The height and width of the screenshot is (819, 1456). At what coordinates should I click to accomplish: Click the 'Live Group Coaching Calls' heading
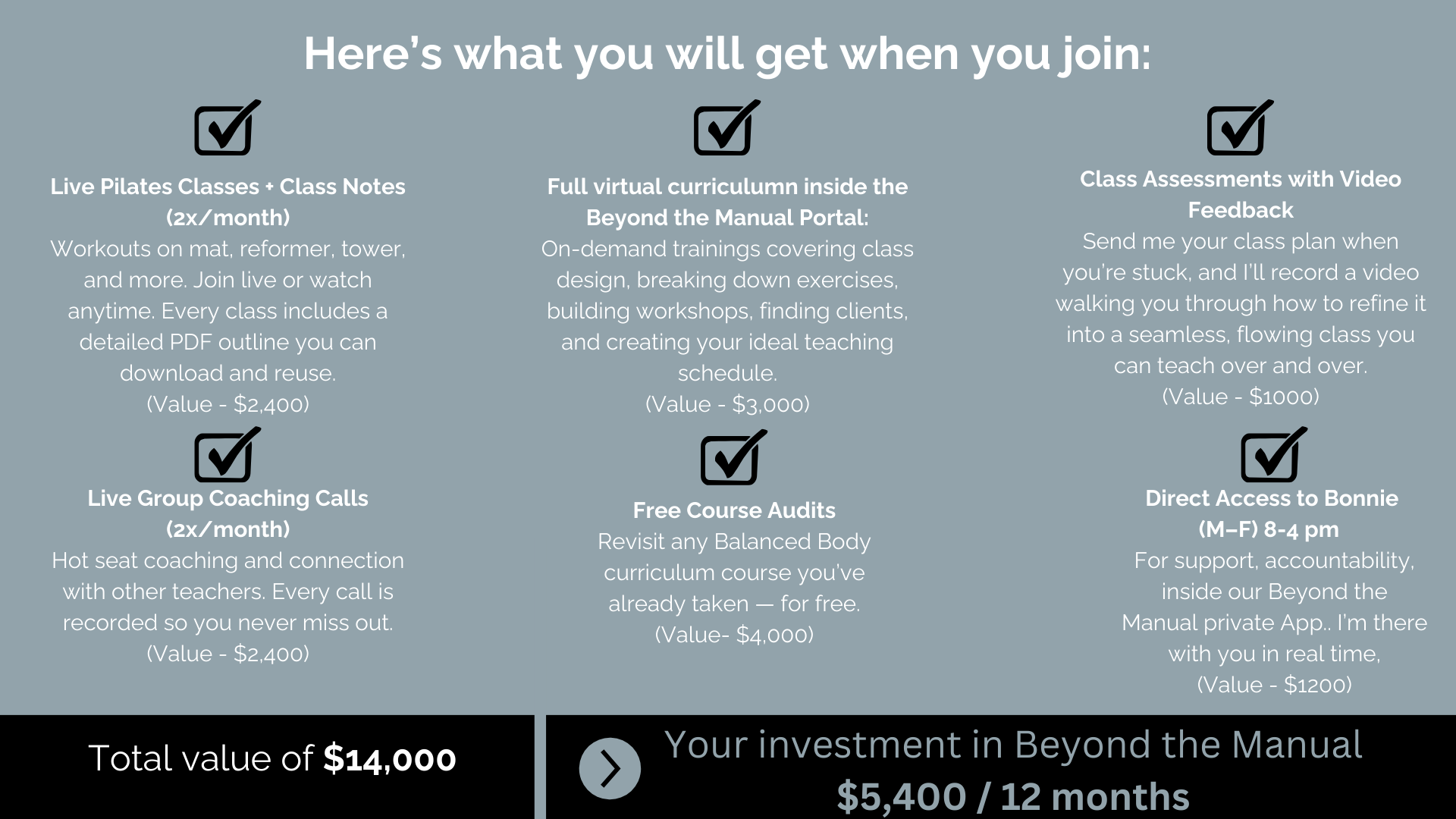pos(227,498)
